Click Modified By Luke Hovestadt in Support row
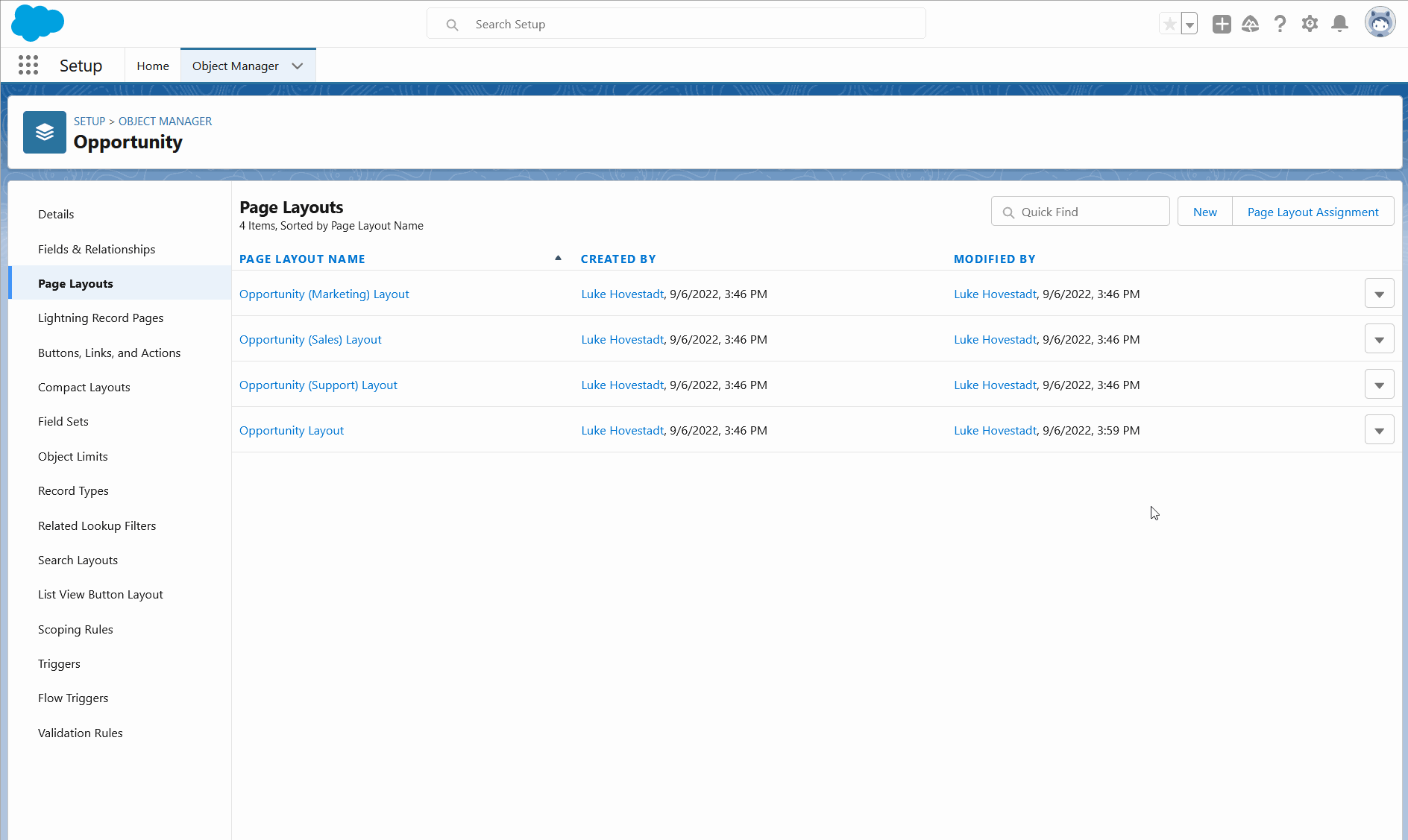This screenshot has height=840, width=1408. [x=996, y=385]
